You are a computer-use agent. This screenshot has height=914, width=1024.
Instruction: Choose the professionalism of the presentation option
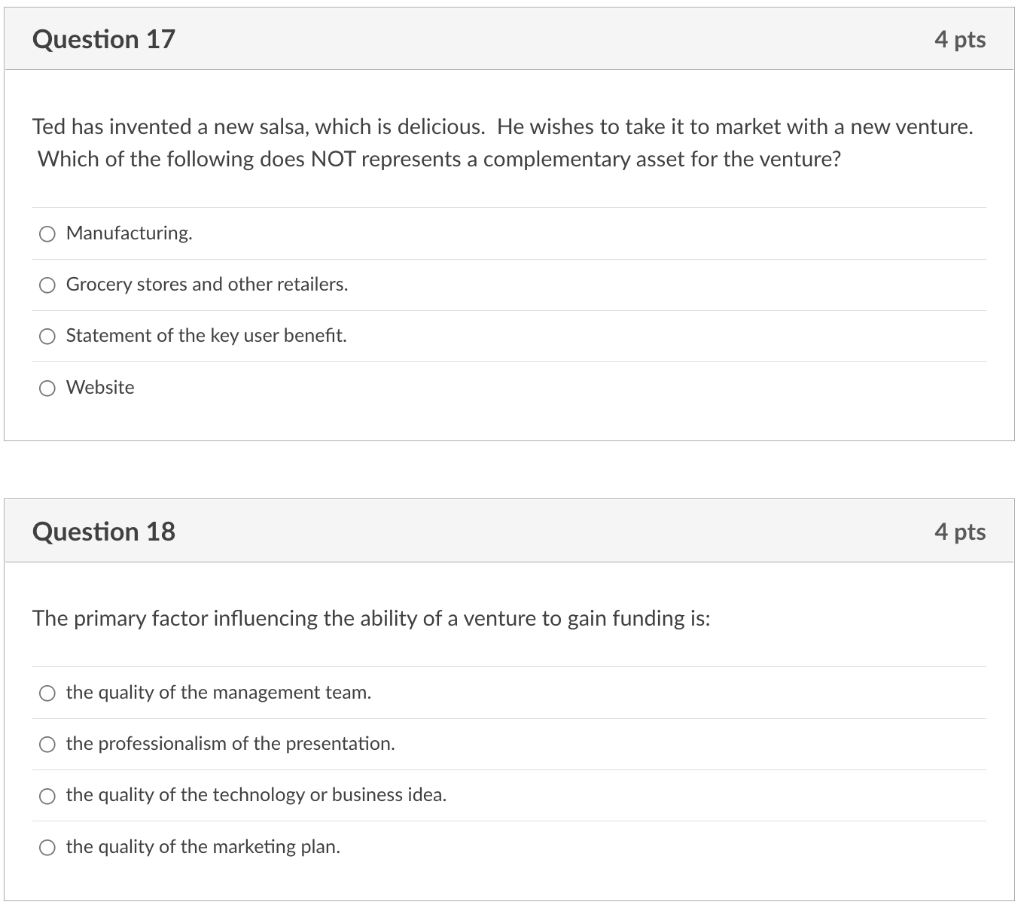coord(47,744)
